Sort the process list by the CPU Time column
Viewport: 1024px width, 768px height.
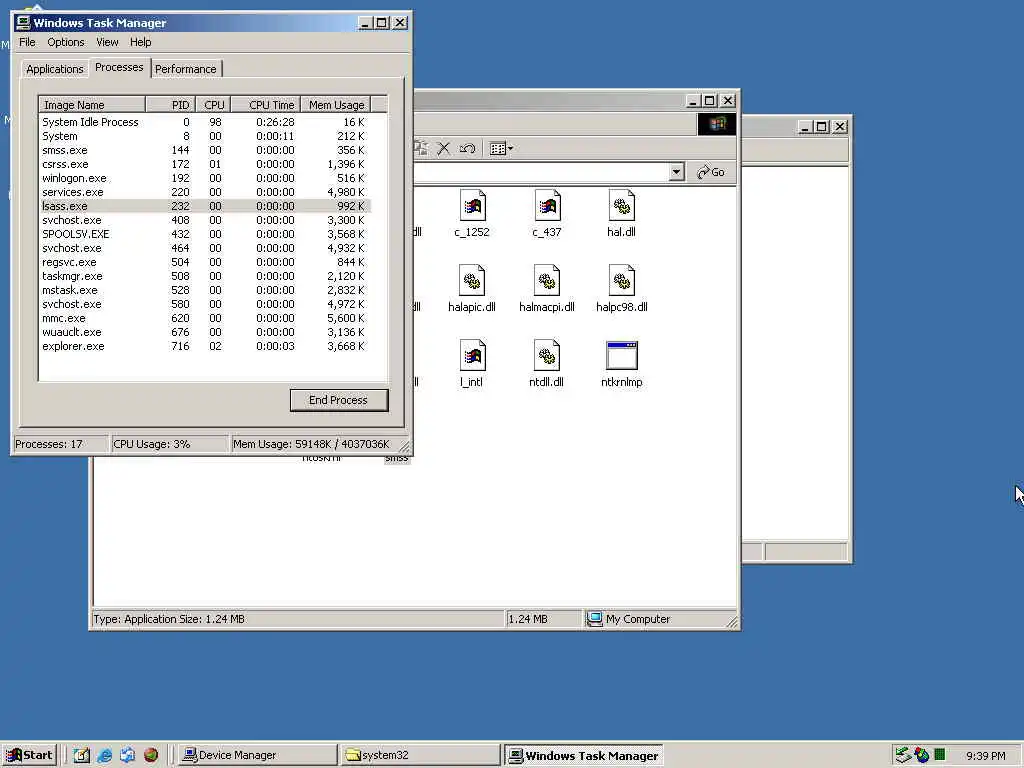click(x=265, y=104)
